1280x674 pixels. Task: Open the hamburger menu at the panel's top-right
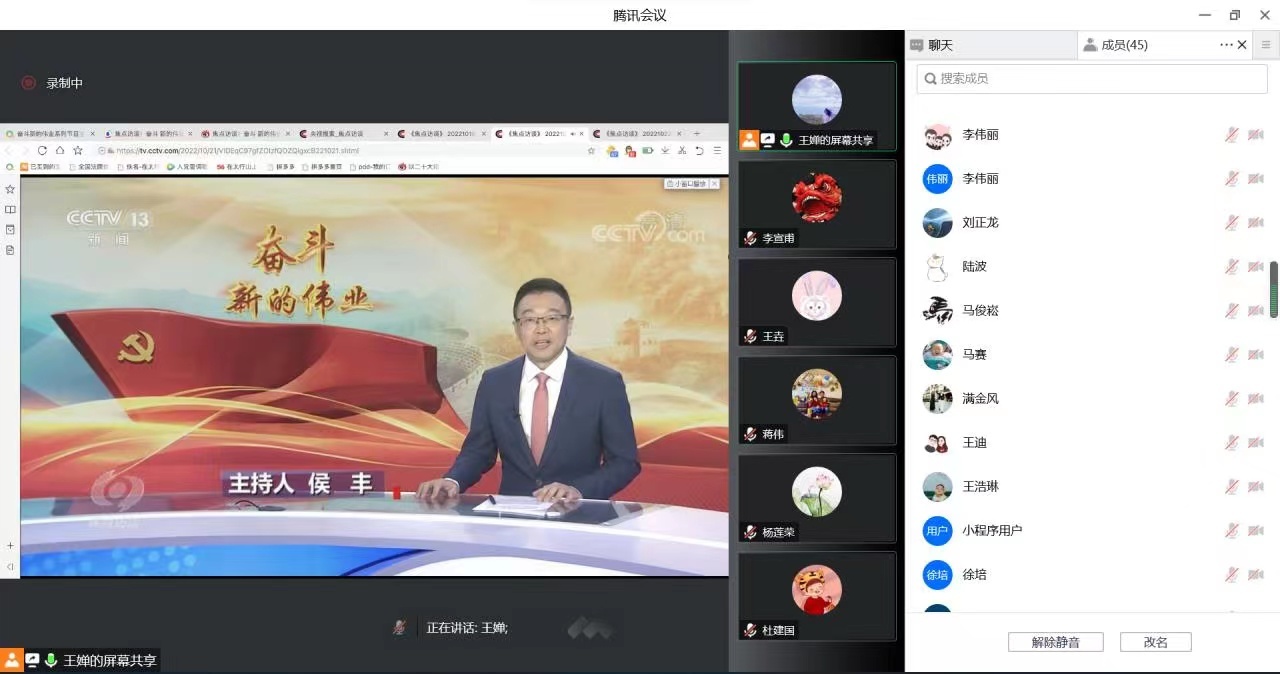coord(1266,45)
